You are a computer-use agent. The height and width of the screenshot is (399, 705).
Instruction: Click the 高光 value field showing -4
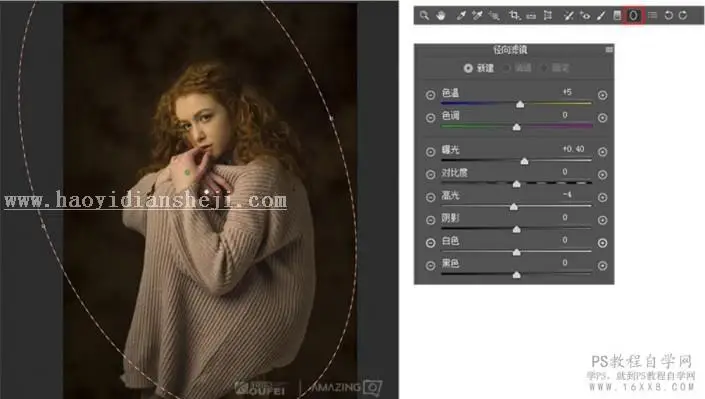pos(567,194)
